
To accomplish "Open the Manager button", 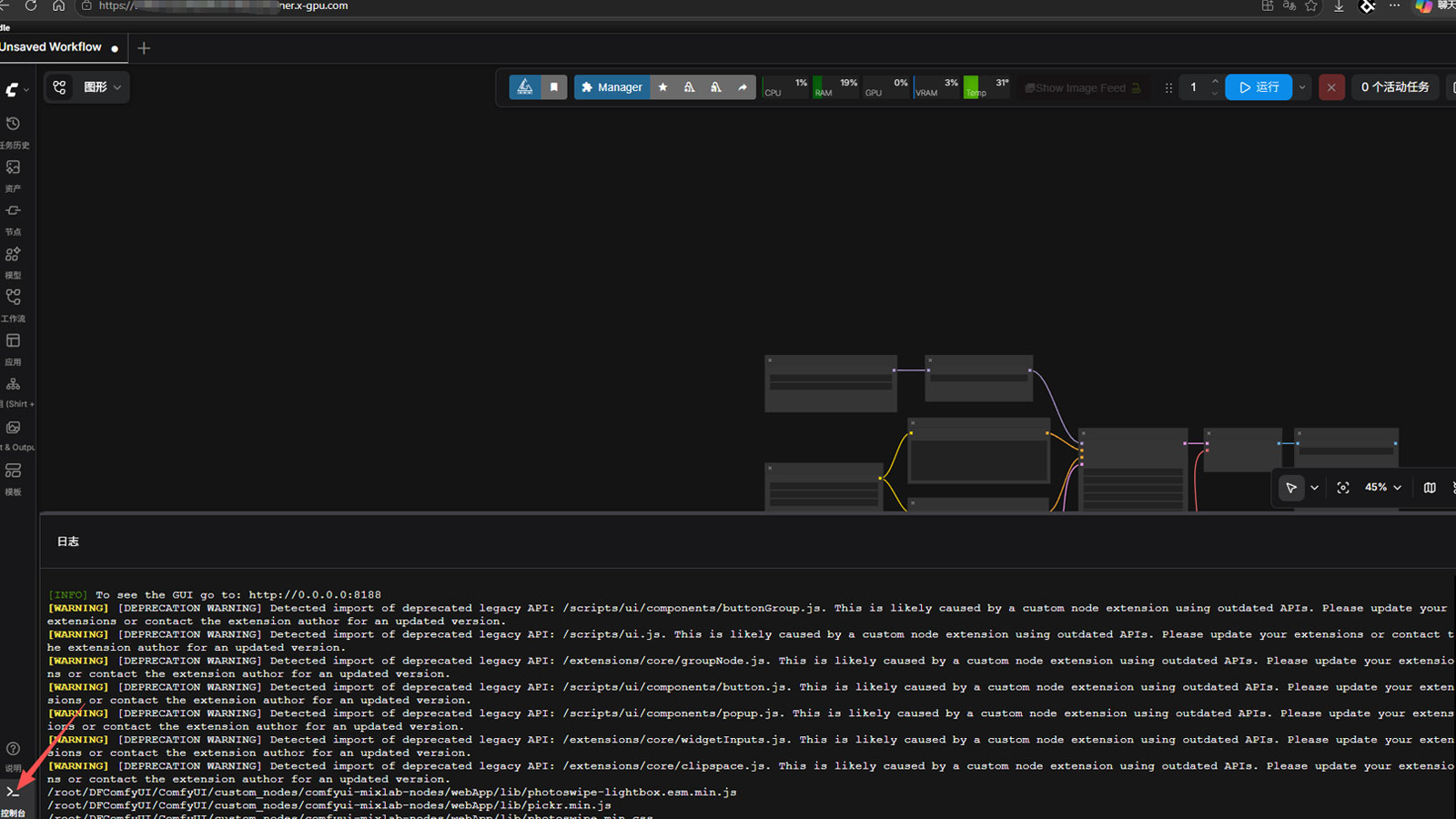I will tap(612, 87).
